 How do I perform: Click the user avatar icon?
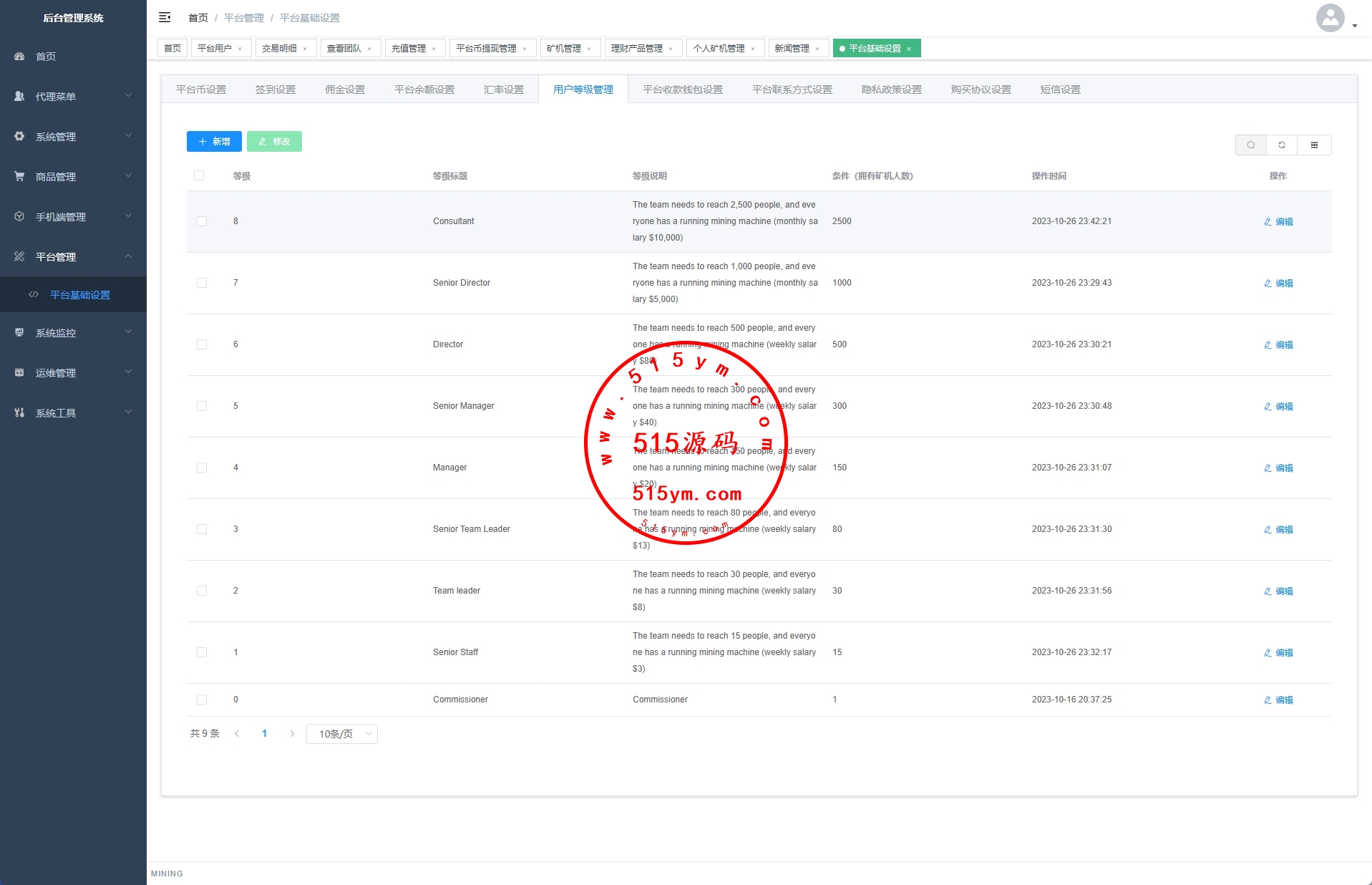pos(1330,18)
